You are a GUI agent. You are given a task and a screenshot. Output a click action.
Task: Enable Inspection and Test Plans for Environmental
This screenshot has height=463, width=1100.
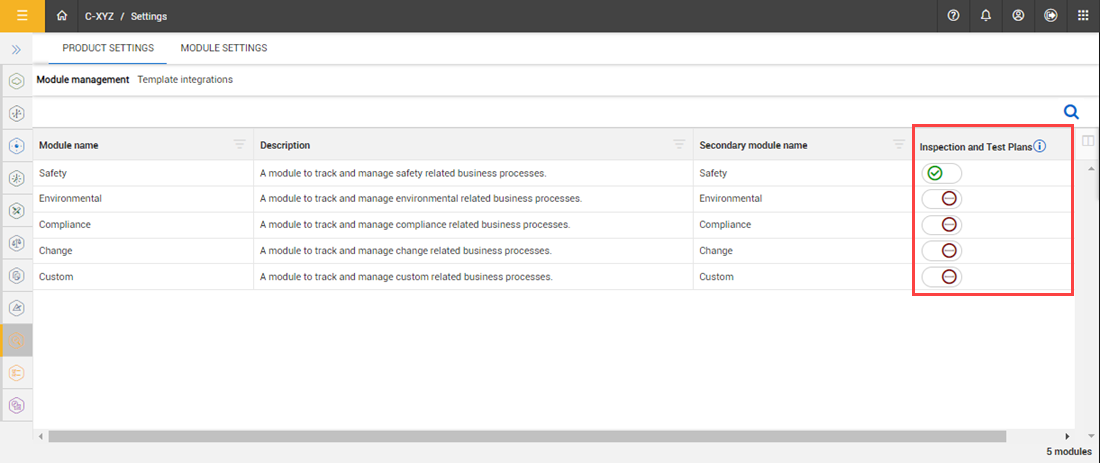pyautogui.click(x=941, y=199)
